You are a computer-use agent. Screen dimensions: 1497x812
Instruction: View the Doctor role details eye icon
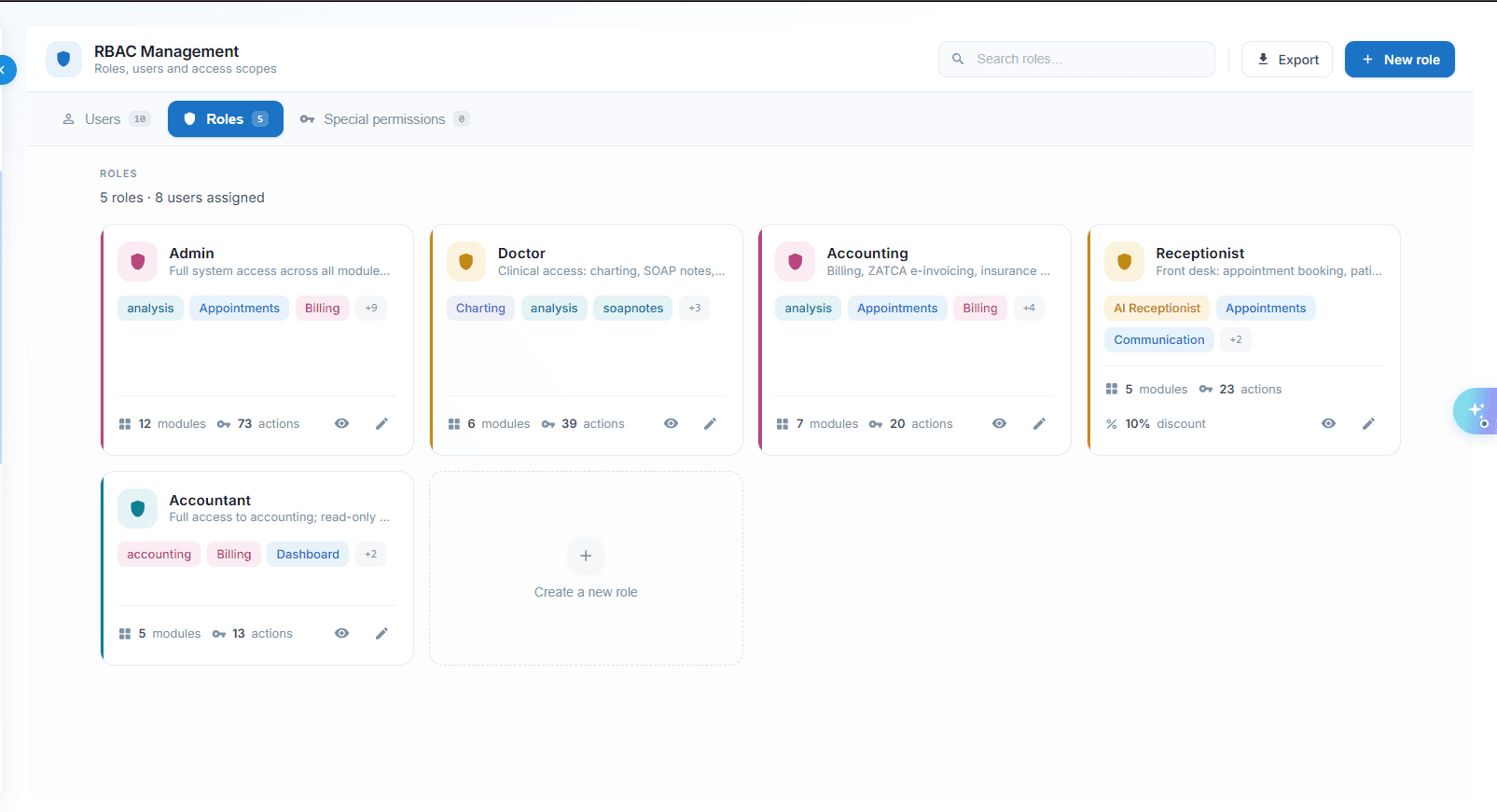[671, 423]
